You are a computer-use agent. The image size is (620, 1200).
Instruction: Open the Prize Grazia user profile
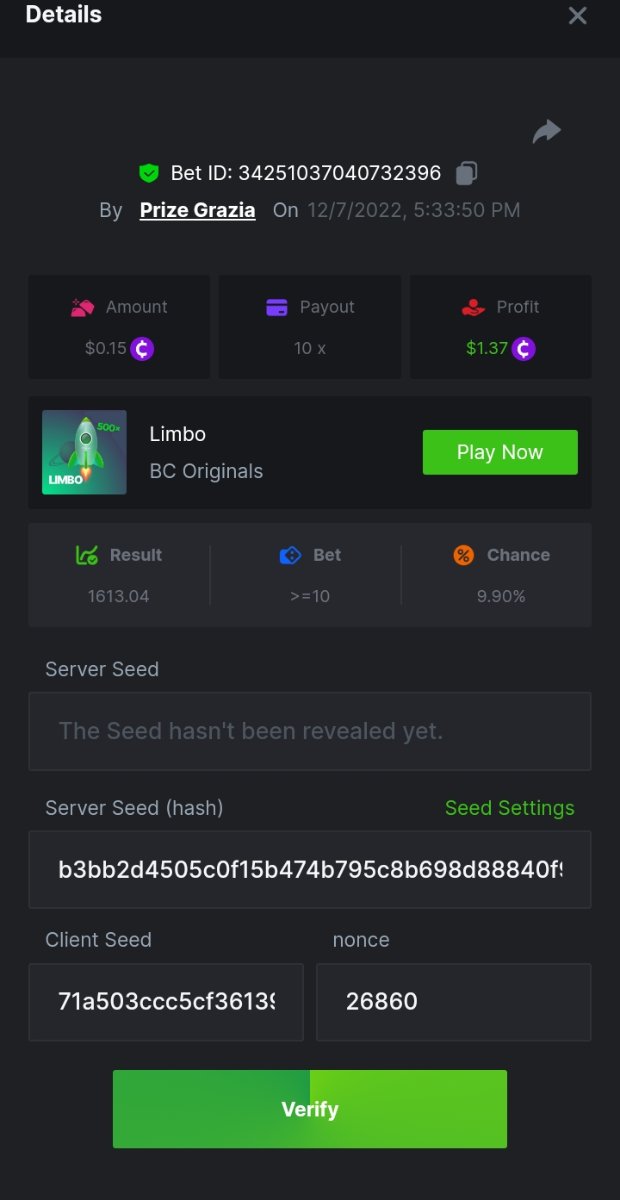197,210
